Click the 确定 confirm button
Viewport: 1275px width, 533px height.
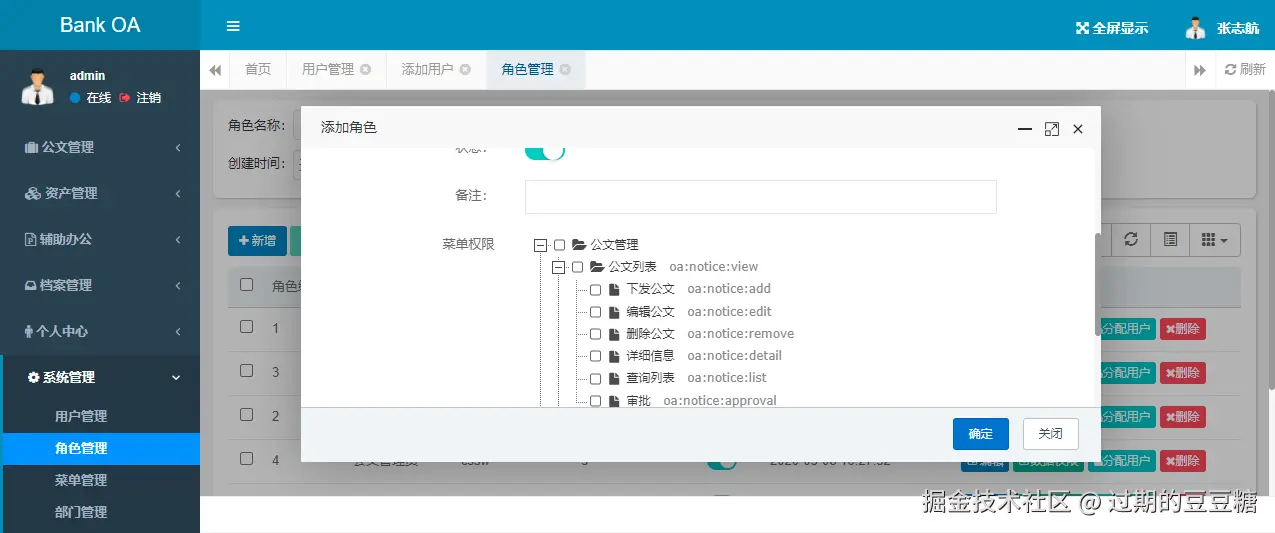point(981,433)
